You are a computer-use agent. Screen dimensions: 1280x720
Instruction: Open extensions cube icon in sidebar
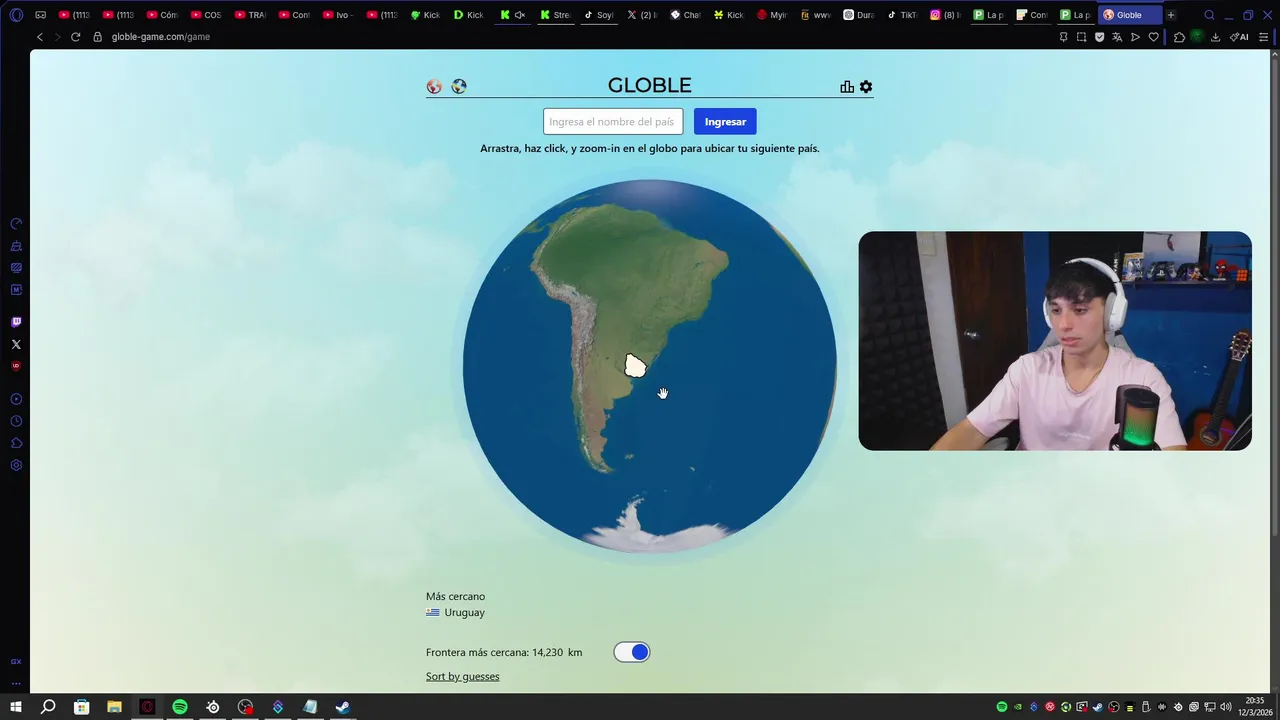[x=16, y=443]
